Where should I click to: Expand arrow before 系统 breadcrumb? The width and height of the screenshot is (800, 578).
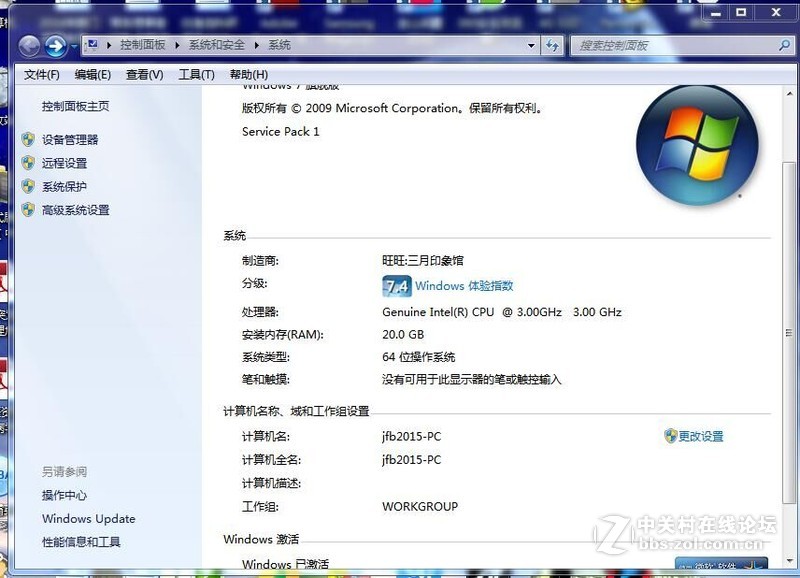257,45
